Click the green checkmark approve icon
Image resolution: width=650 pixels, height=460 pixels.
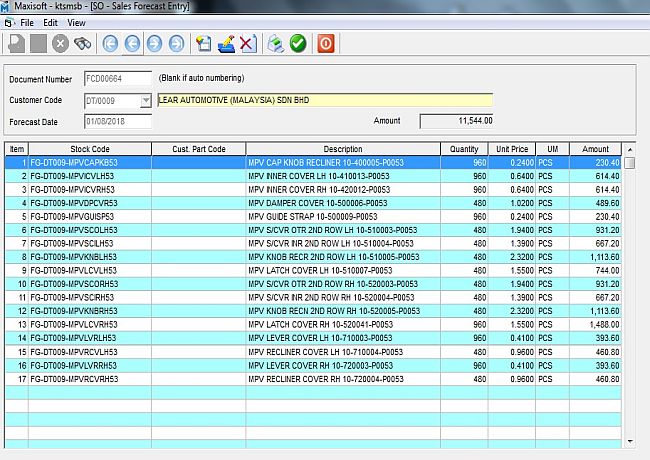[x=298, y=44]
